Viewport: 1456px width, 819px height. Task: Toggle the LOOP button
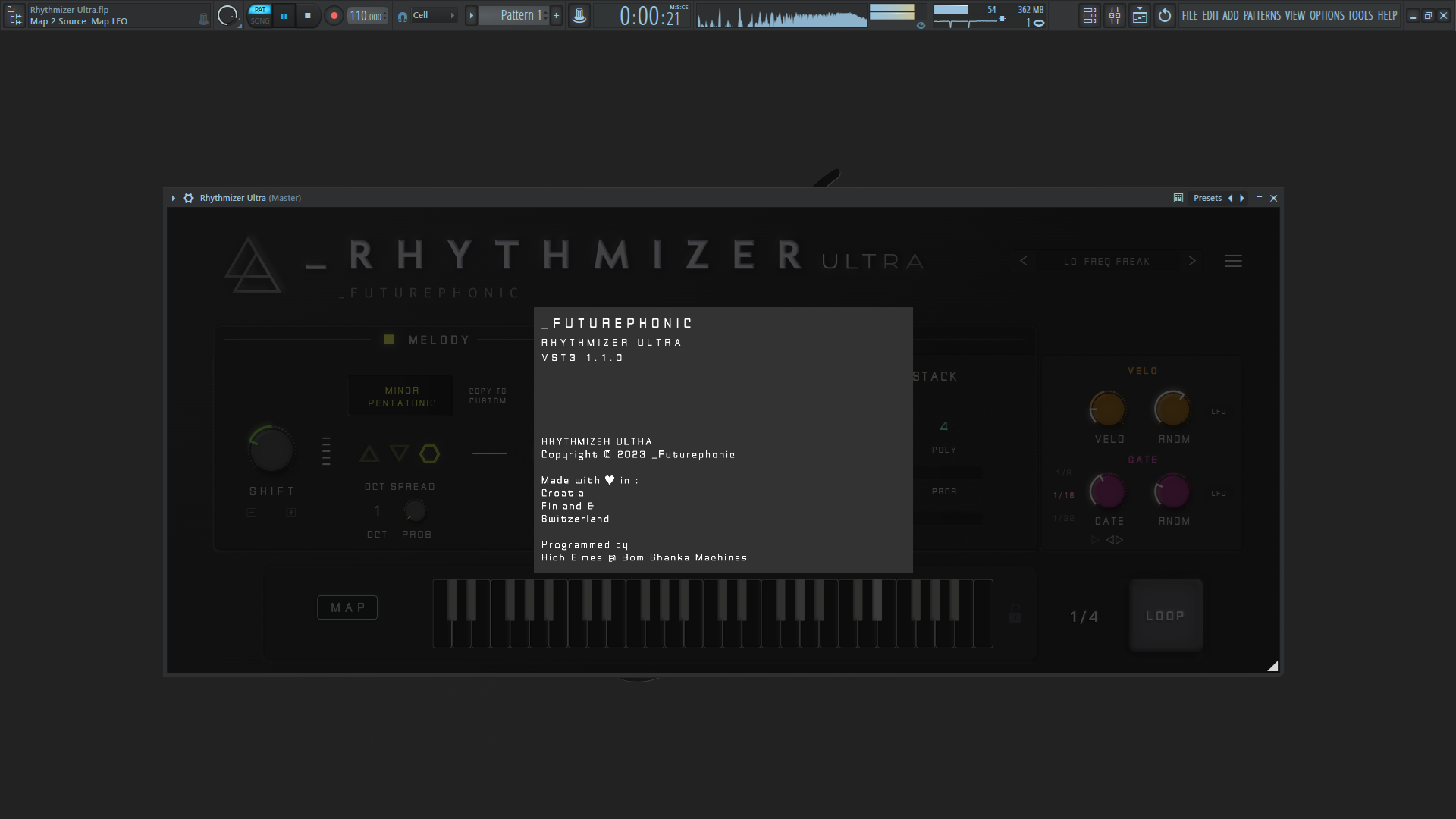pyautogui.click(x=1166, y=615)
